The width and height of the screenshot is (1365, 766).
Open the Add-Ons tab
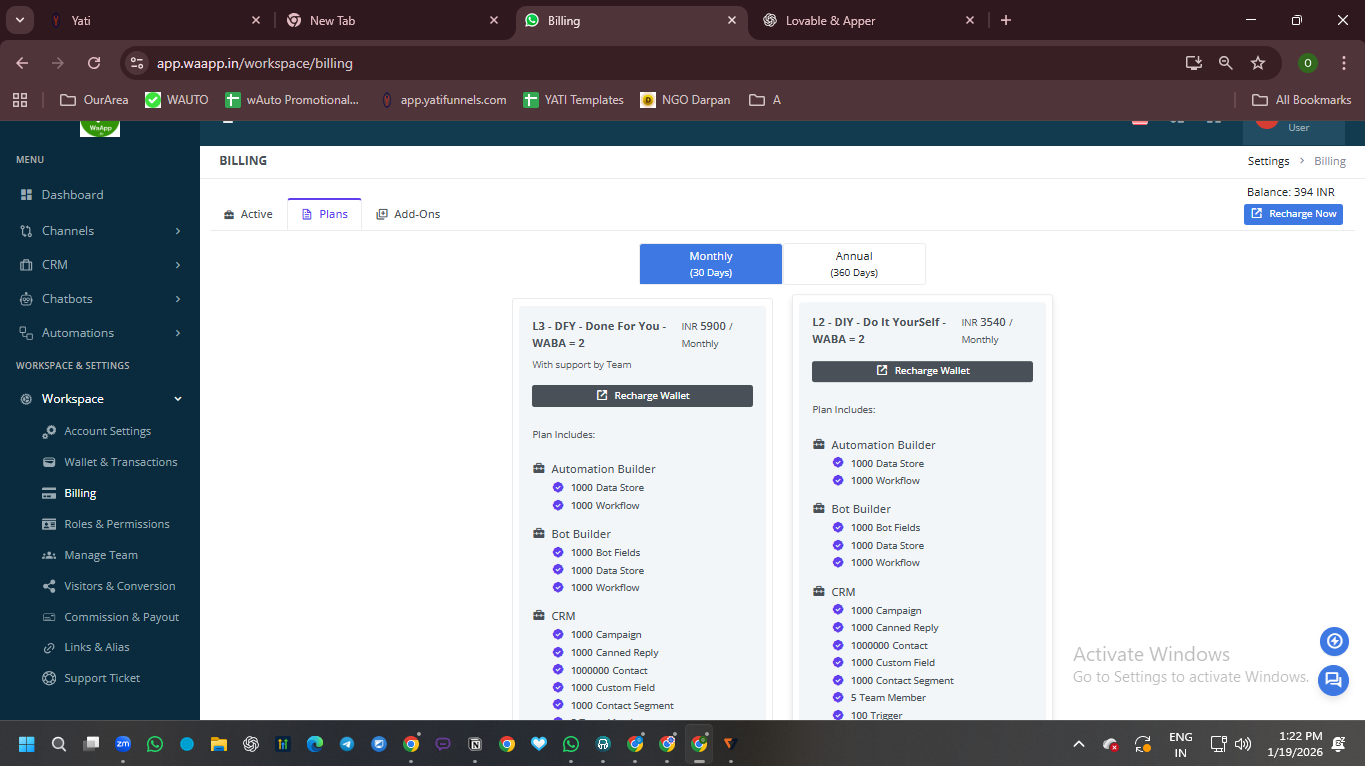pos(408,214)
